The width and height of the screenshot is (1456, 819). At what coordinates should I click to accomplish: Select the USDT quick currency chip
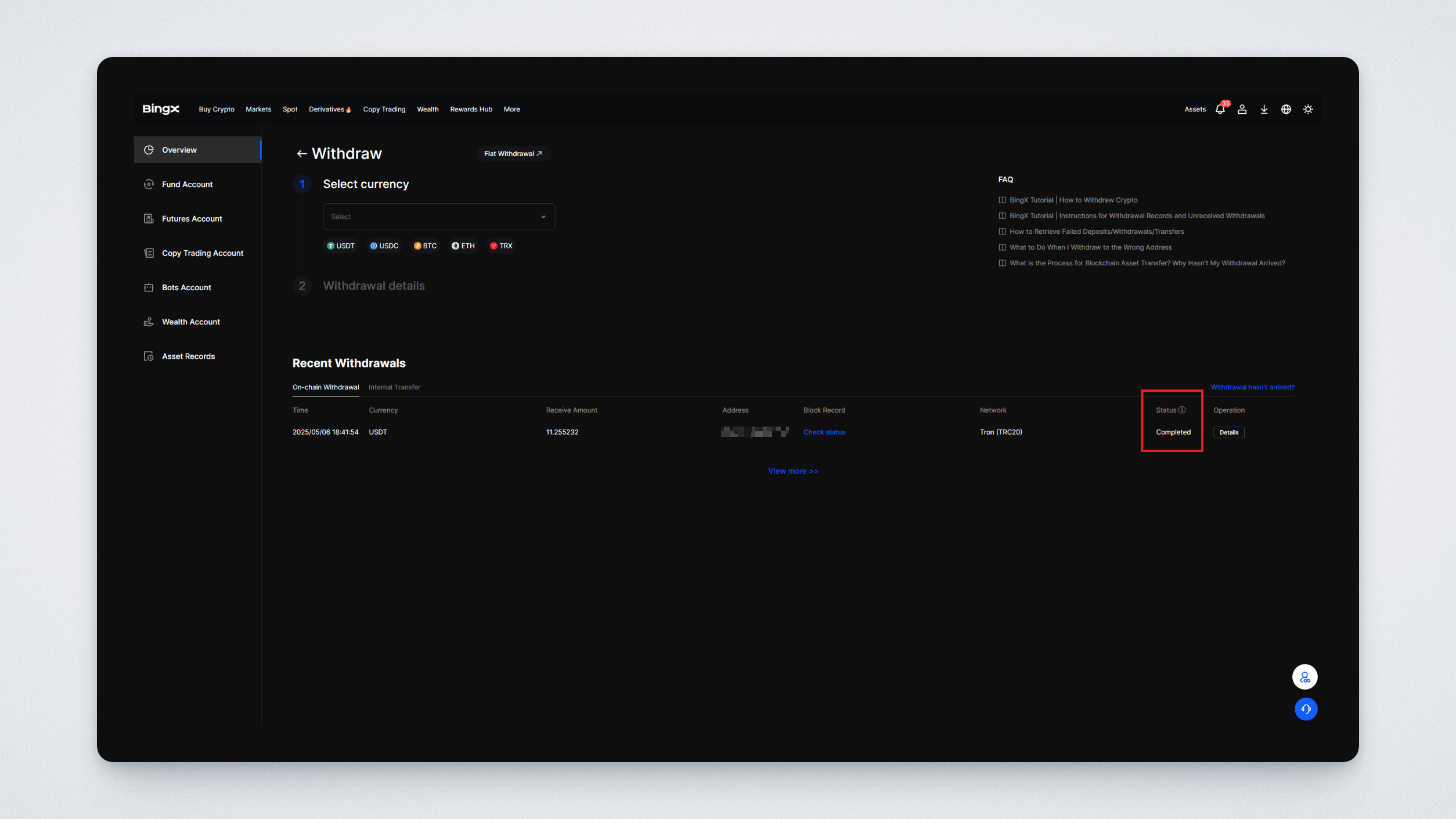coord(341,246)
